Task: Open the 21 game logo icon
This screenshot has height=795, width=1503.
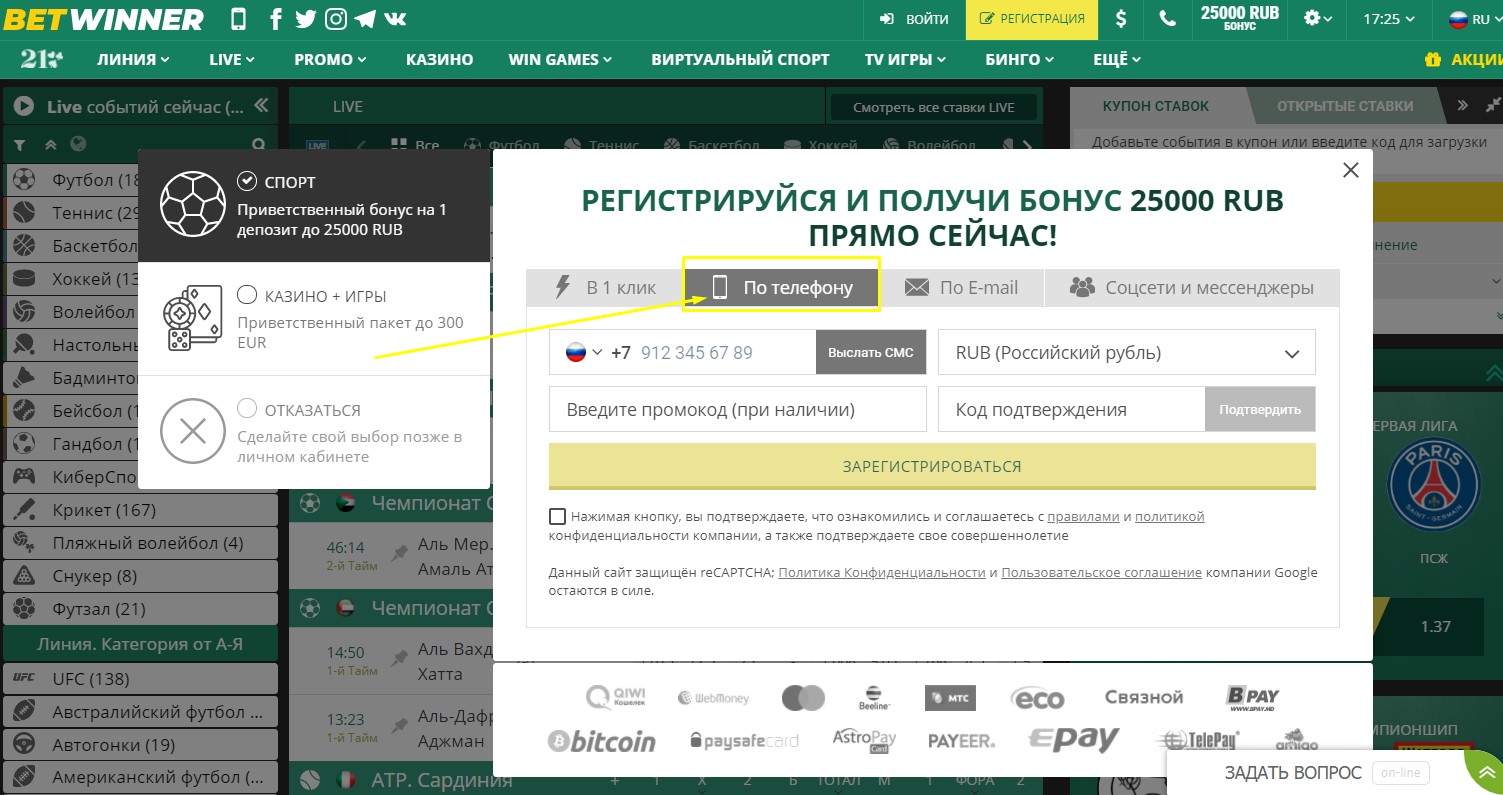Action: point(41,59)
